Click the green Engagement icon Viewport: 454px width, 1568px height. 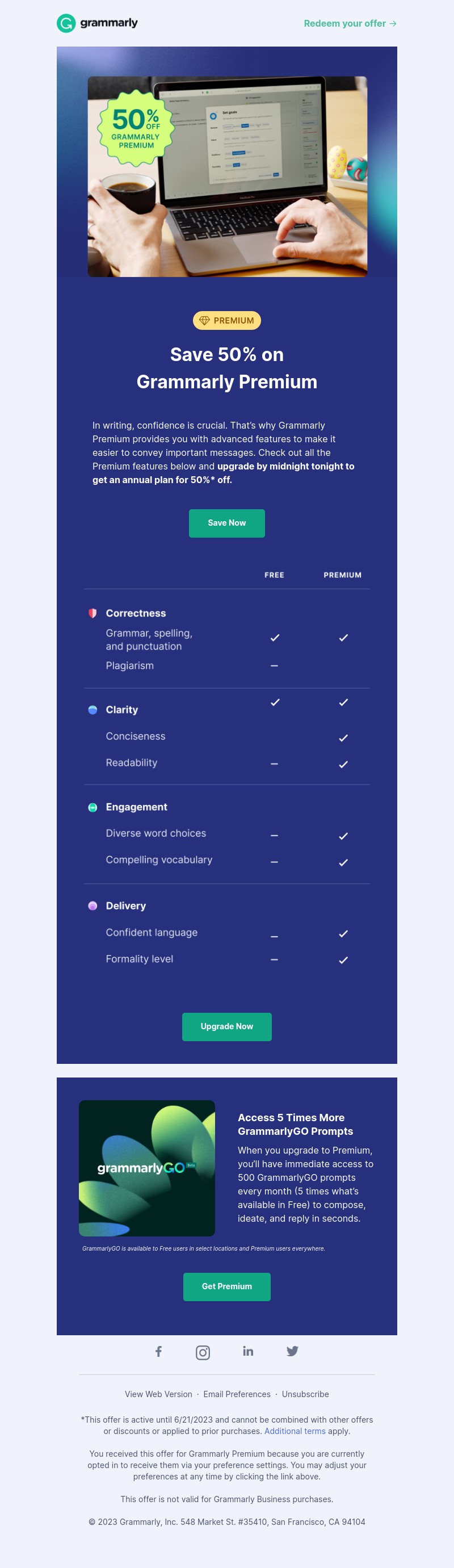pos(93,807)
